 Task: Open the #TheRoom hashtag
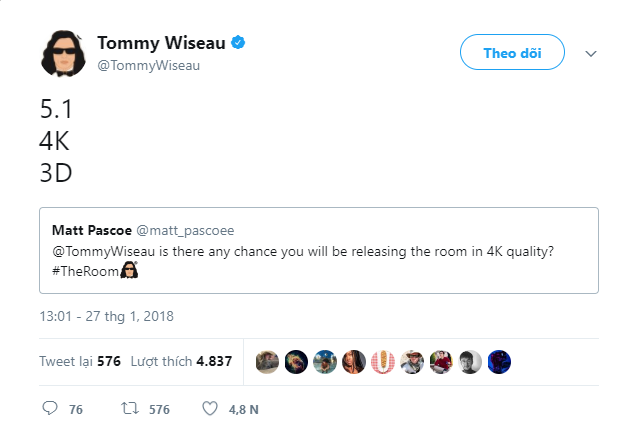(x=85, y=271)
